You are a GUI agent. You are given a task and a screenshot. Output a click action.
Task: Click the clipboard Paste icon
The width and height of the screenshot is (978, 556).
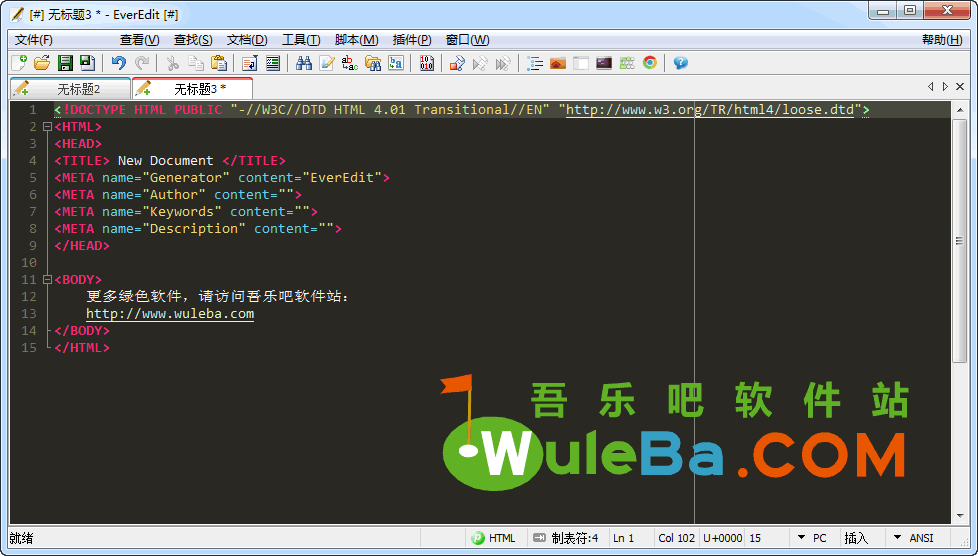pyautogui.click(x=219, y=62)
